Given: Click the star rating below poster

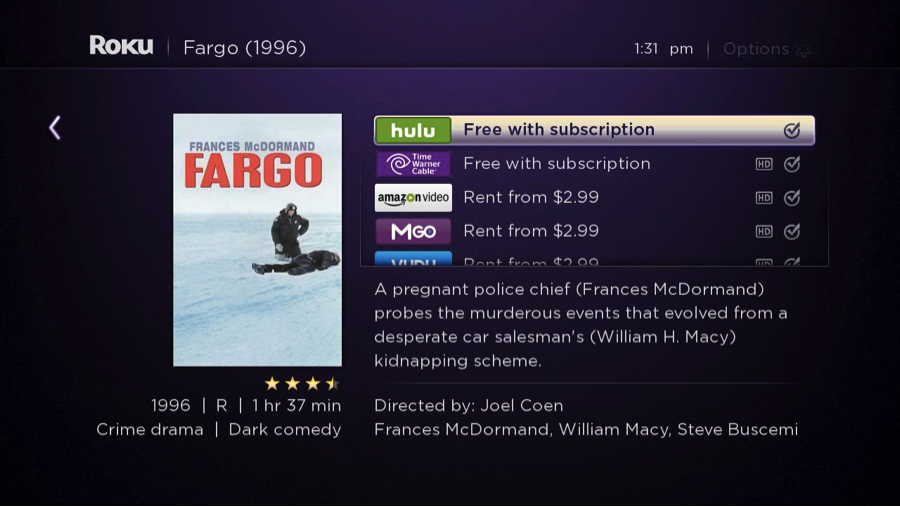Looking at the screenshot, I should click(302, 383).
